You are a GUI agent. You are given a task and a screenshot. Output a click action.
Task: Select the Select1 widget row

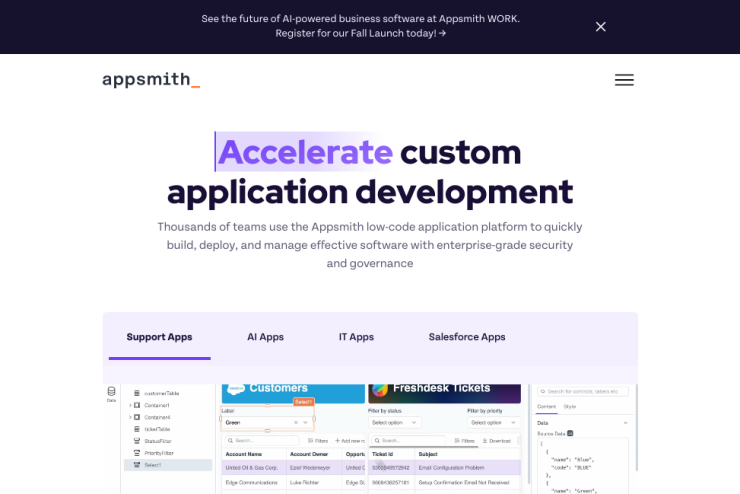pyautogui.click(x=168, y=465)
